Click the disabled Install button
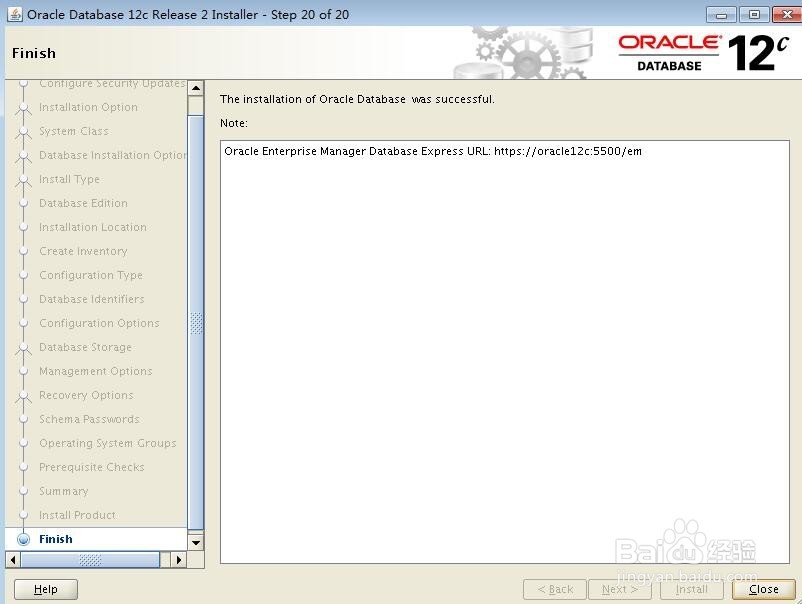Screen dimensions: 802x604 pyautogui.click(x=692, y=589)
